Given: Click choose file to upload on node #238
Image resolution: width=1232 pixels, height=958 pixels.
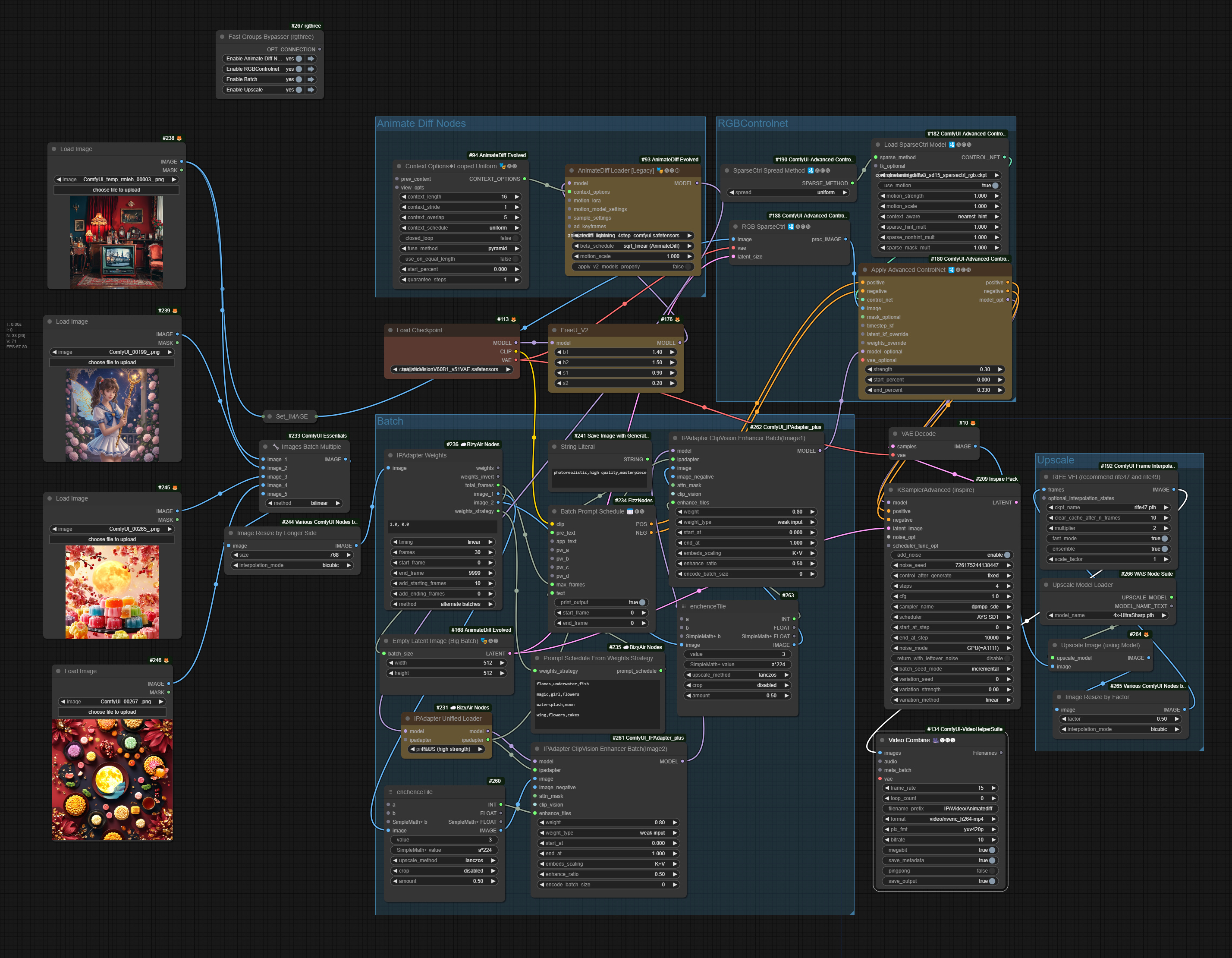Looking at the screenshot, I should tap(116, 190).
